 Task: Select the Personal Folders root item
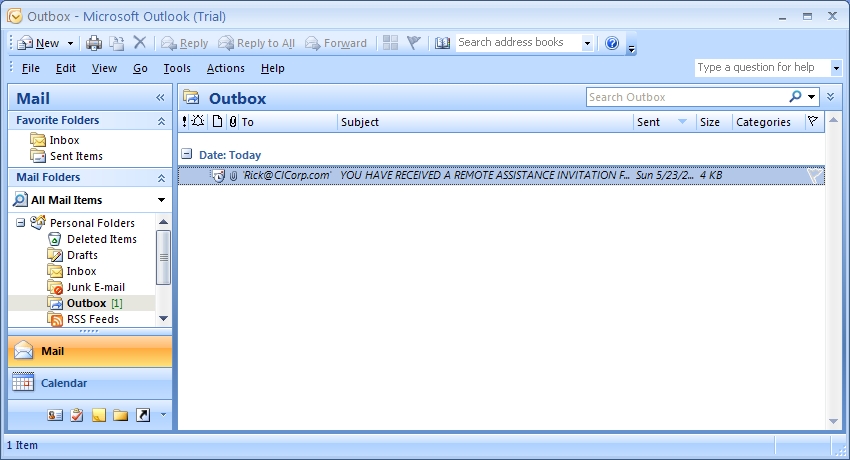tap(92, 223)
